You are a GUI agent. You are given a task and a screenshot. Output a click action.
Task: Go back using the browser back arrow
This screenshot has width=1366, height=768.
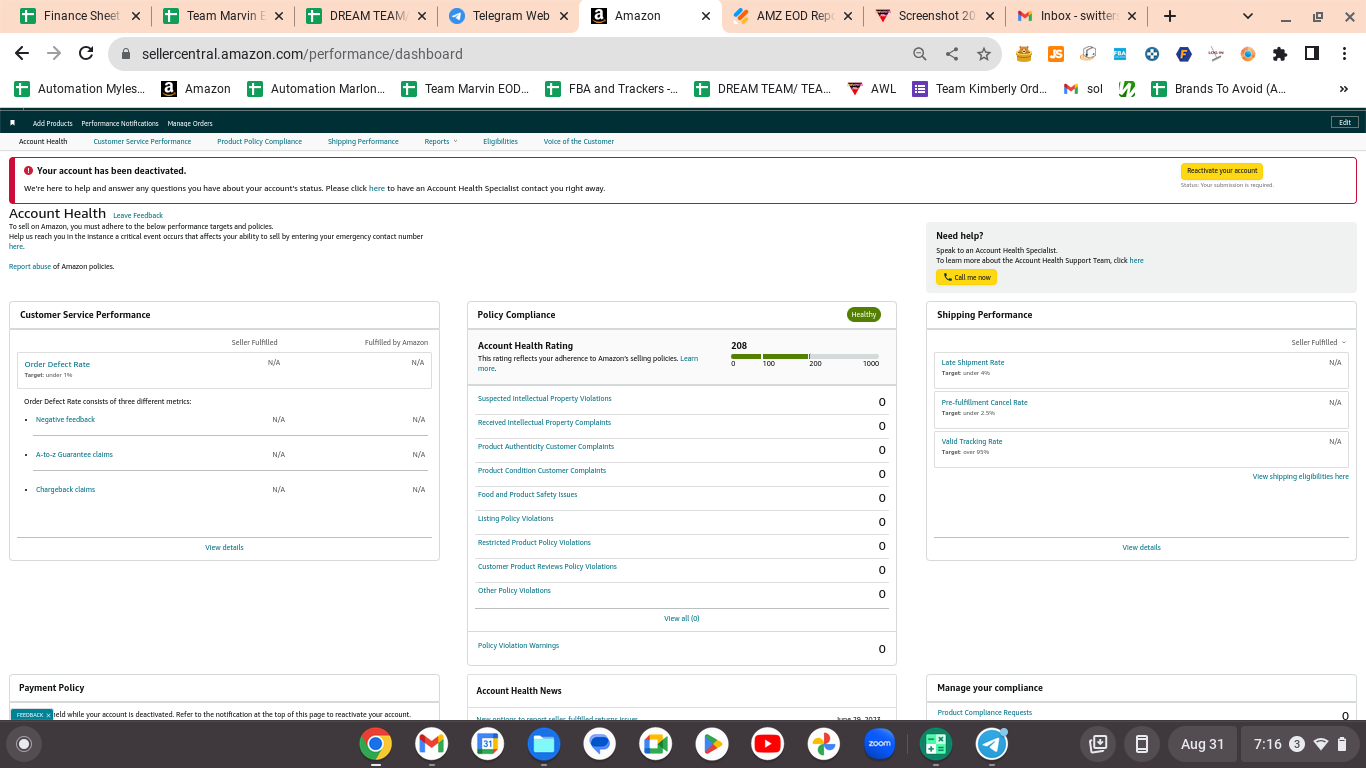[22, 54]
